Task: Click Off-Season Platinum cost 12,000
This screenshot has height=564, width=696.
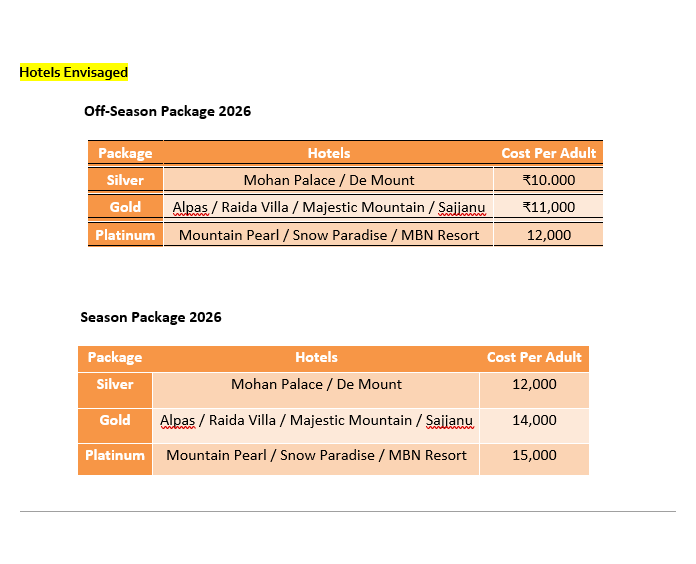Action: tap(548, 235)
